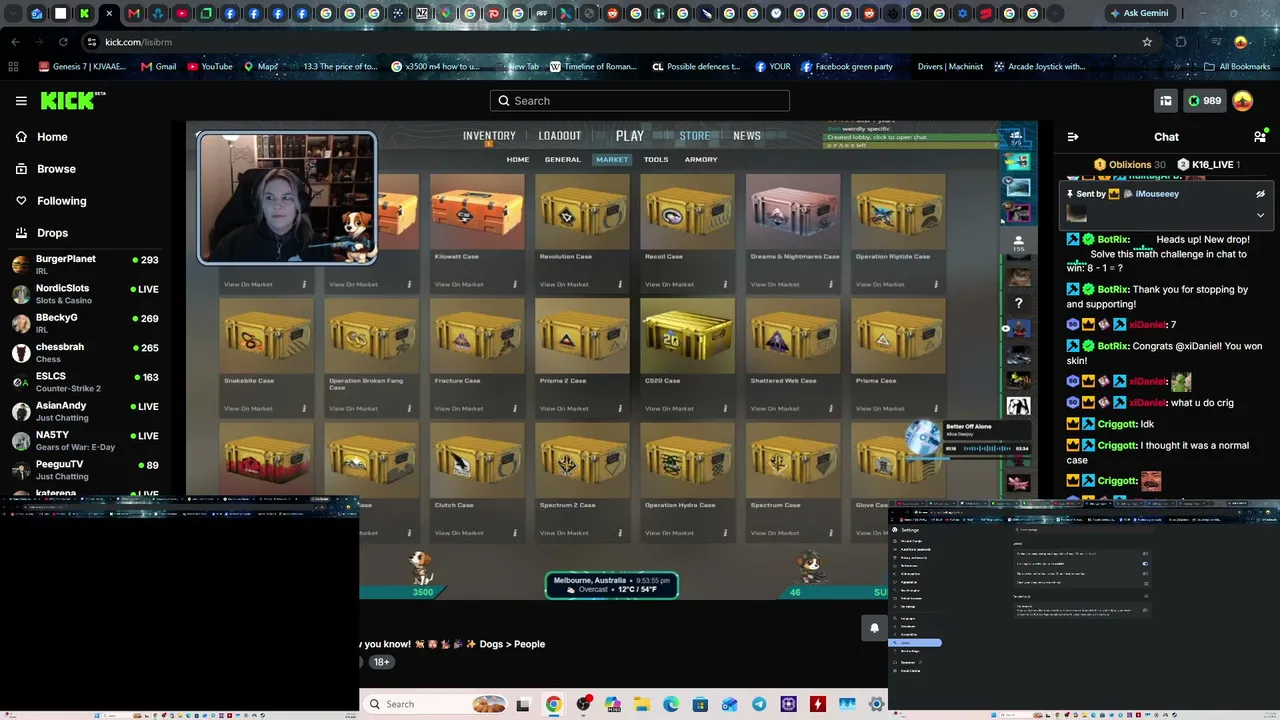Viewport: 1280px width, 720px height.
Task: Open the NA5TY channel
Action: 85,440
